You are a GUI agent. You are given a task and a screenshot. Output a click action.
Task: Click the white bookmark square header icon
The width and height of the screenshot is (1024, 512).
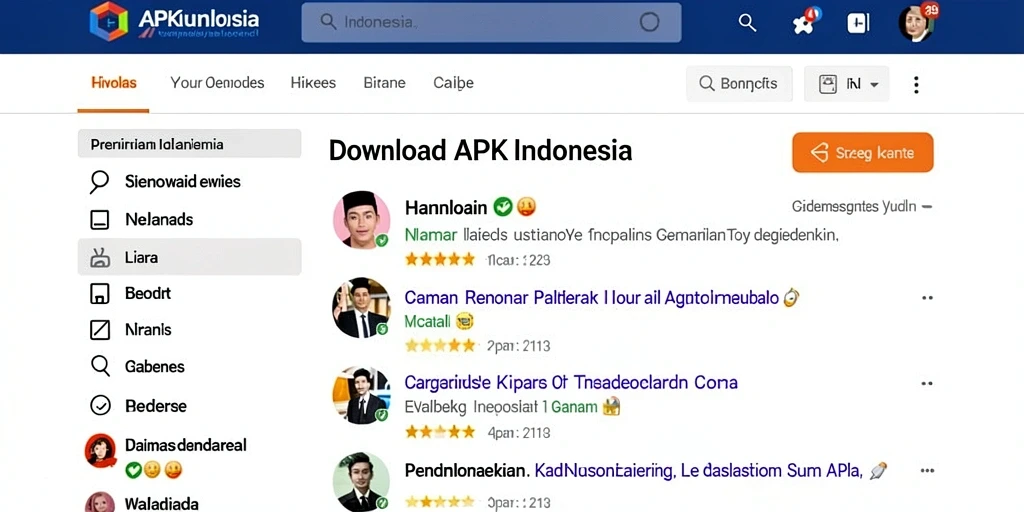858,23
